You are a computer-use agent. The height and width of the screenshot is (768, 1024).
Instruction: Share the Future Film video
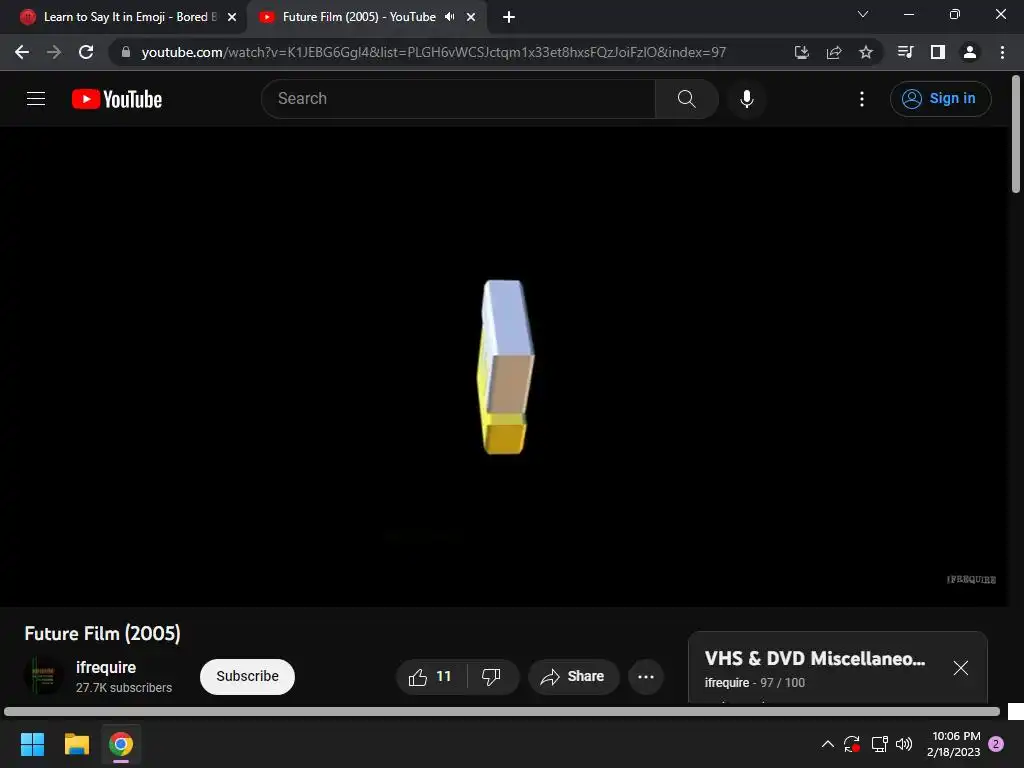pos(573,677)
